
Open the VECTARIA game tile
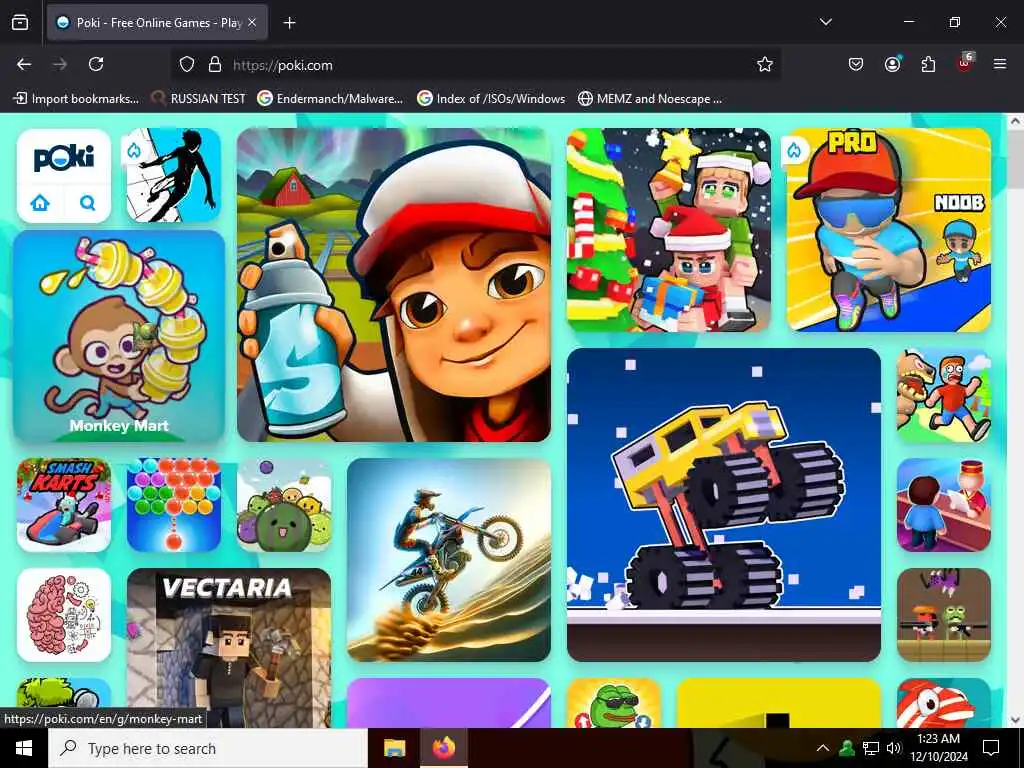229,648
